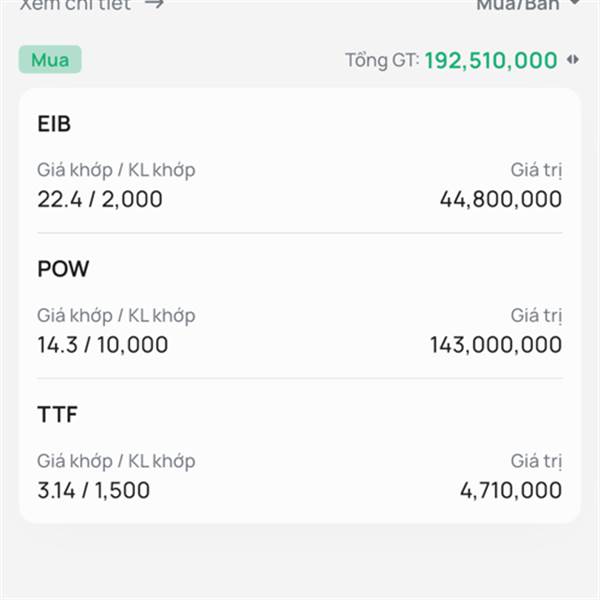Tap TTF value 4,710,000

(511, 490)
